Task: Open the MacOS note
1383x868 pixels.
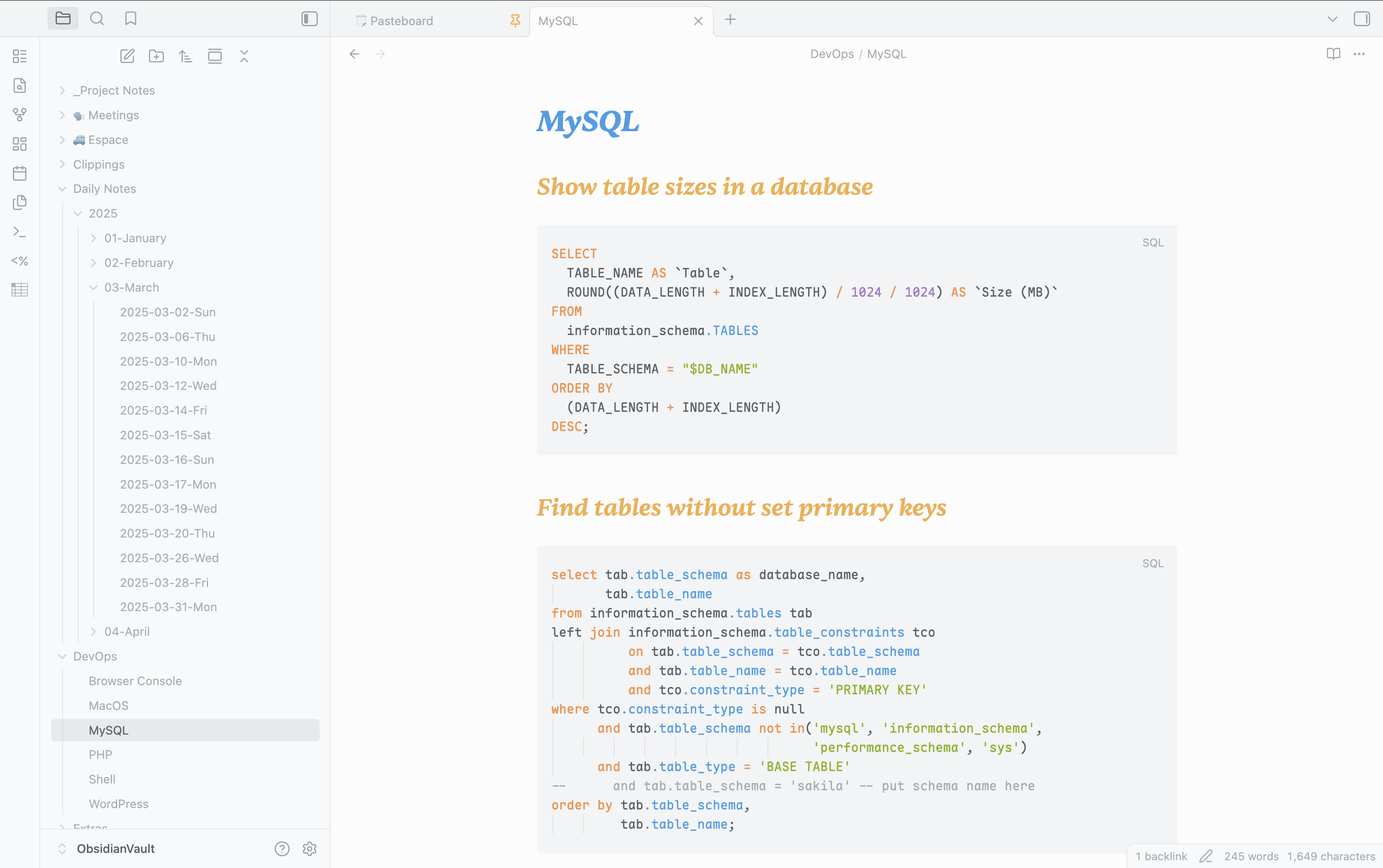Action: [x=186, y=706]
